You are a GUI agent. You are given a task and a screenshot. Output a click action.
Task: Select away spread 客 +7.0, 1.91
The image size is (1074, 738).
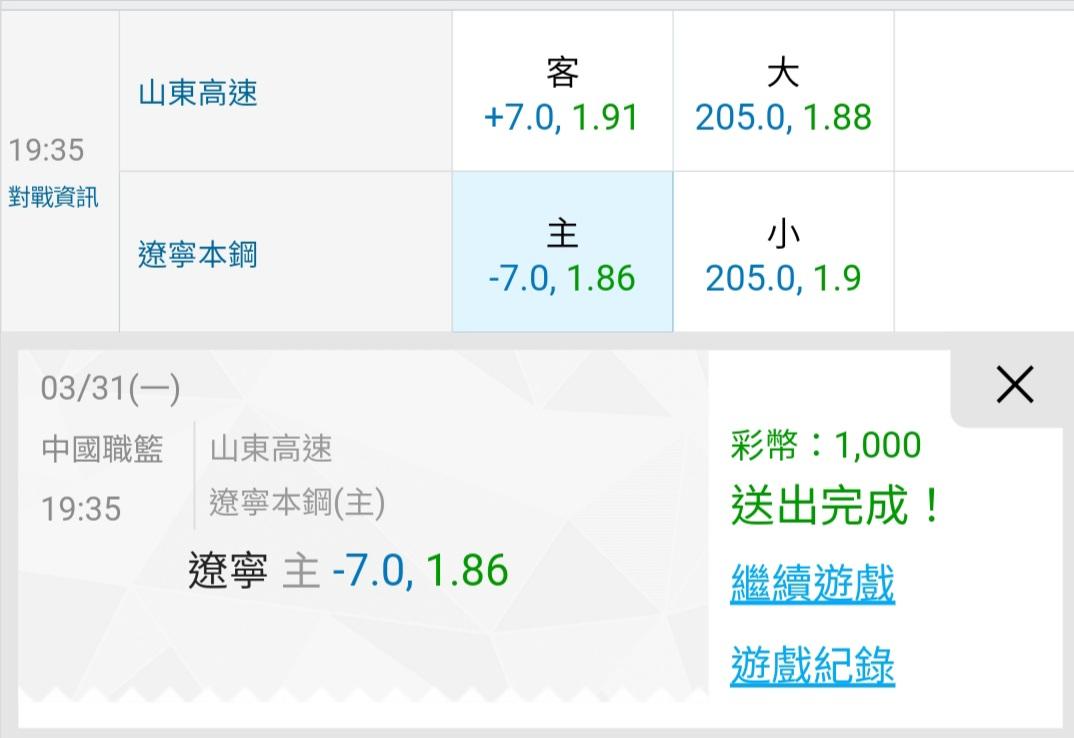click(x=562, y=92)
